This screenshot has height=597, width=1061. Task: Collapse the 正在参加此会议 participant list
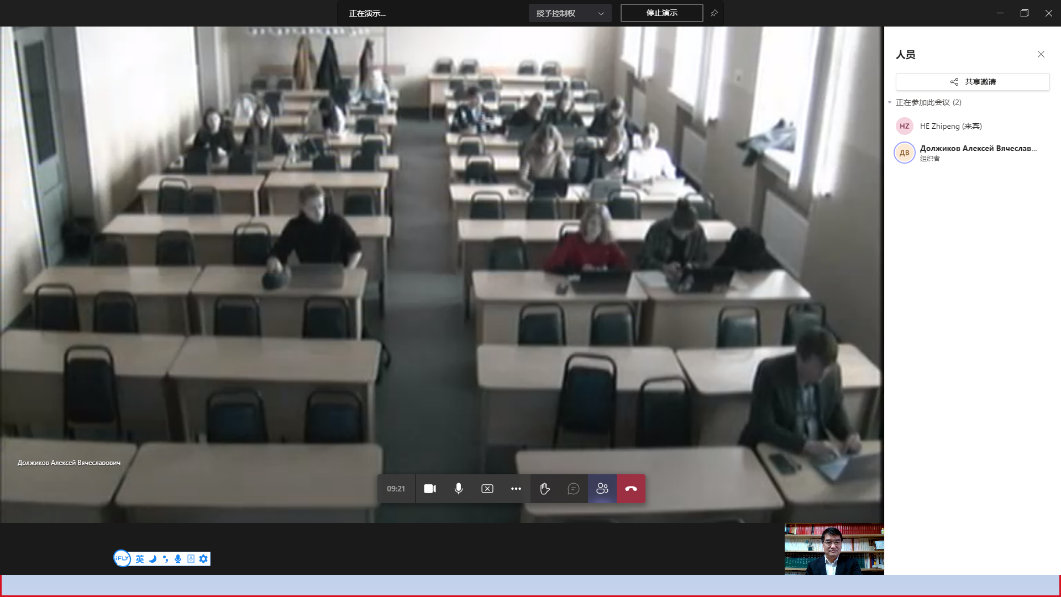[890, 102]
